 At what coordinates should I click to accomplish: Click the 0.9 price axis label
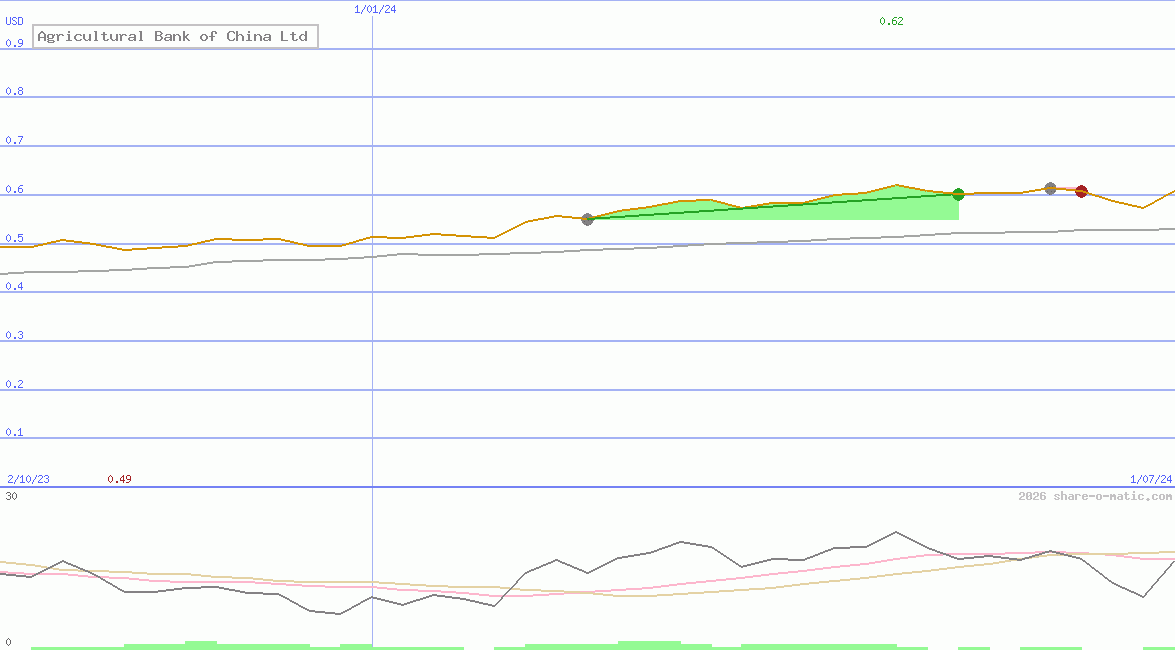click(x=14, y=43)
